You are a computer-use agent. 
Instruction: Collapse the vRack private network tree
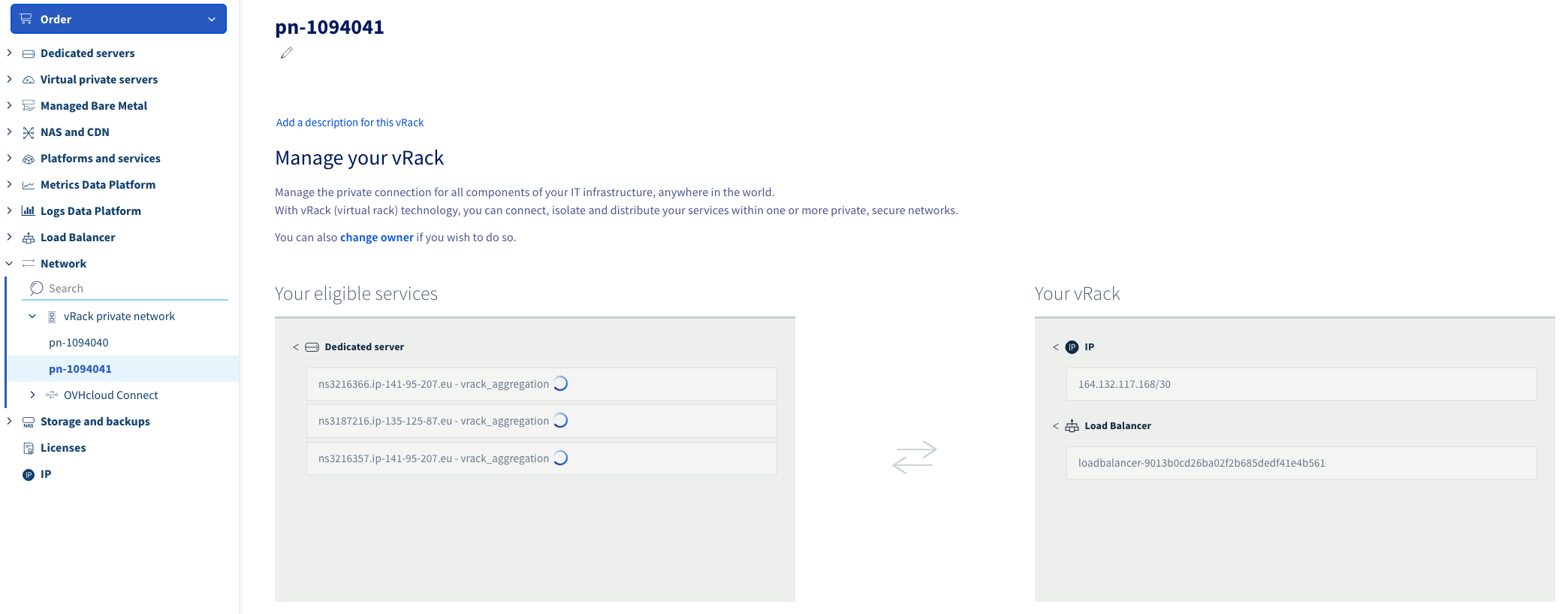32,316
